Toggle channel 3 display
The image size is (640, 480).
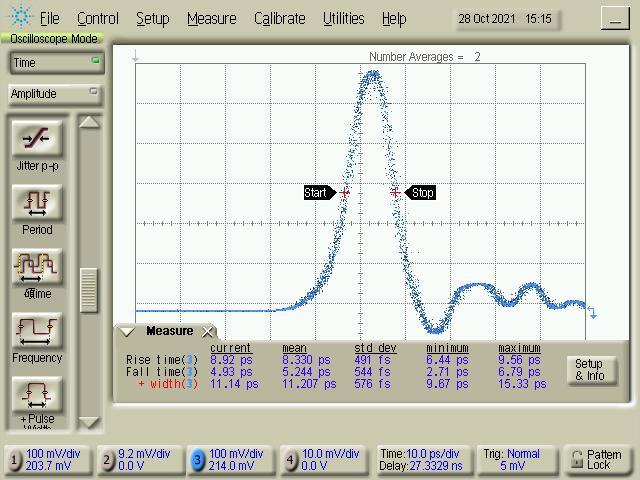tap(198, 460)
